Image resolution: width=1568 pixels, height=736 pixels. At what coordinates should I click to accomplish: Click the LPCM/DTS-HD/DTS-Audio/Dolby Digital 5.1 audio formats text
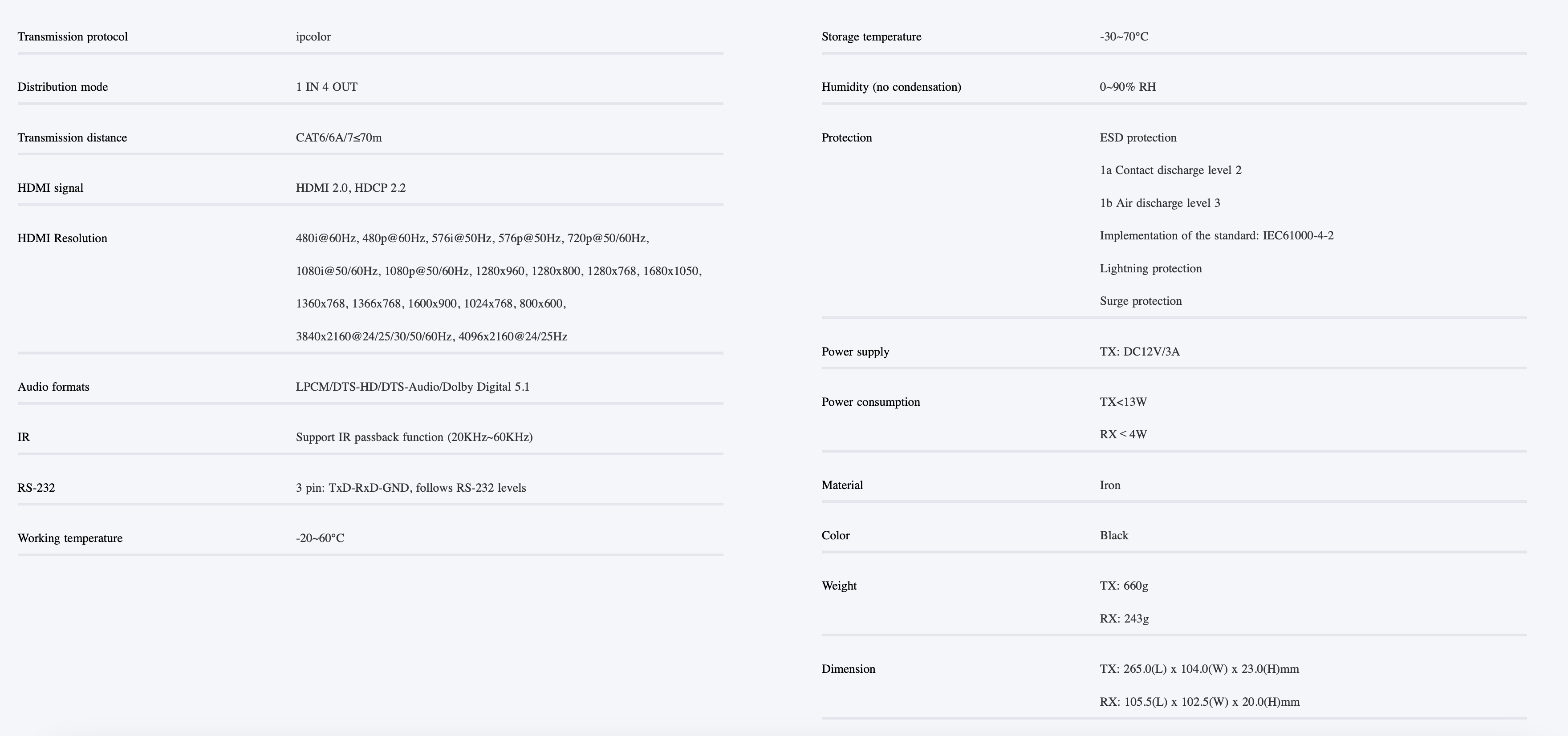tap(413, 387)
